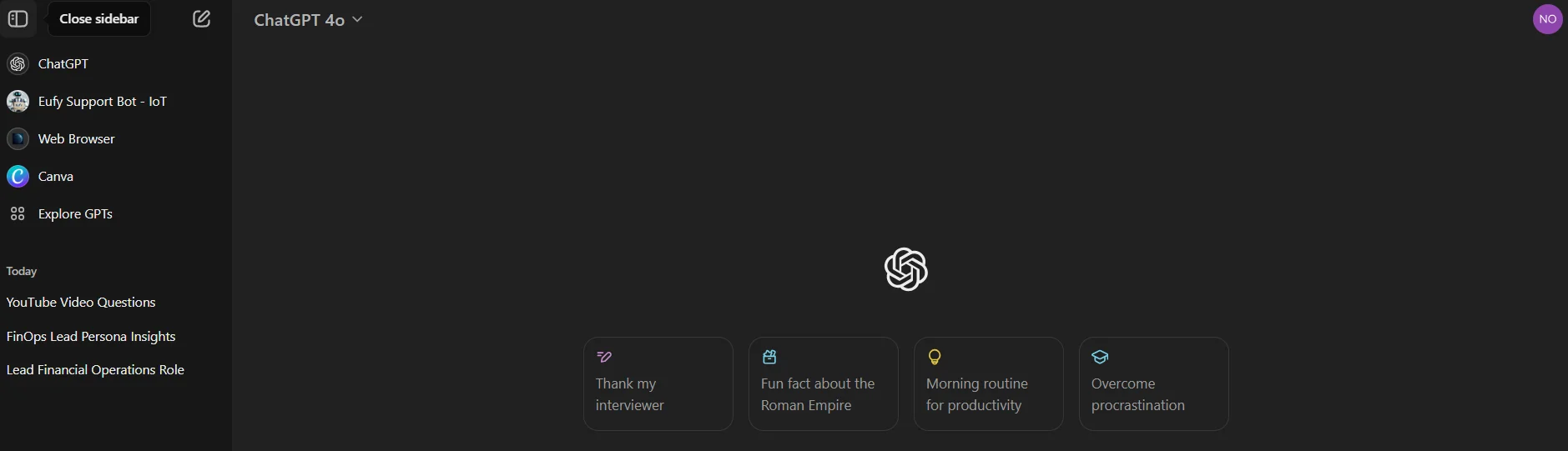
Task: Start a new chat with the pencil icon
Action: 201,18
